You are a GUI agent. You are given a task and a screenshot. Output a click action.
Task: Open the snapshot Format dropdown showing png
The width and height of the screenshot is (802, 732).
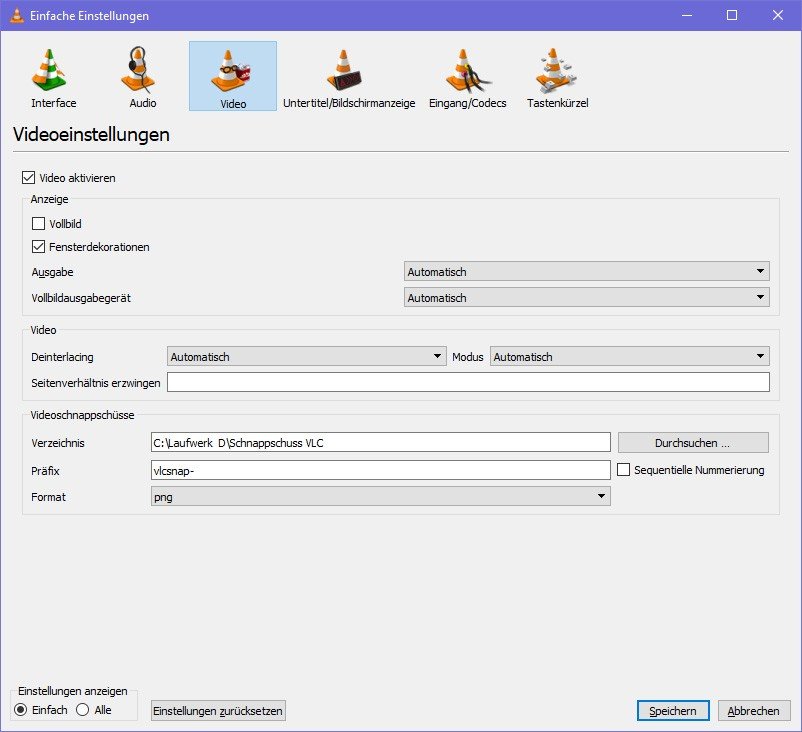pos(381,496)
